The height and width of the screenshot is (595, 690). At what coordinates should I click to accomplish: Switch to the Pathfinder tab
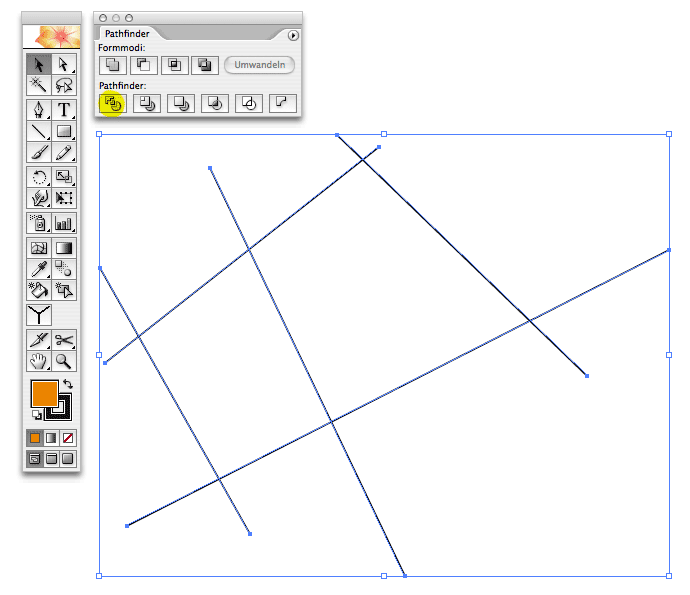[127, 33]
